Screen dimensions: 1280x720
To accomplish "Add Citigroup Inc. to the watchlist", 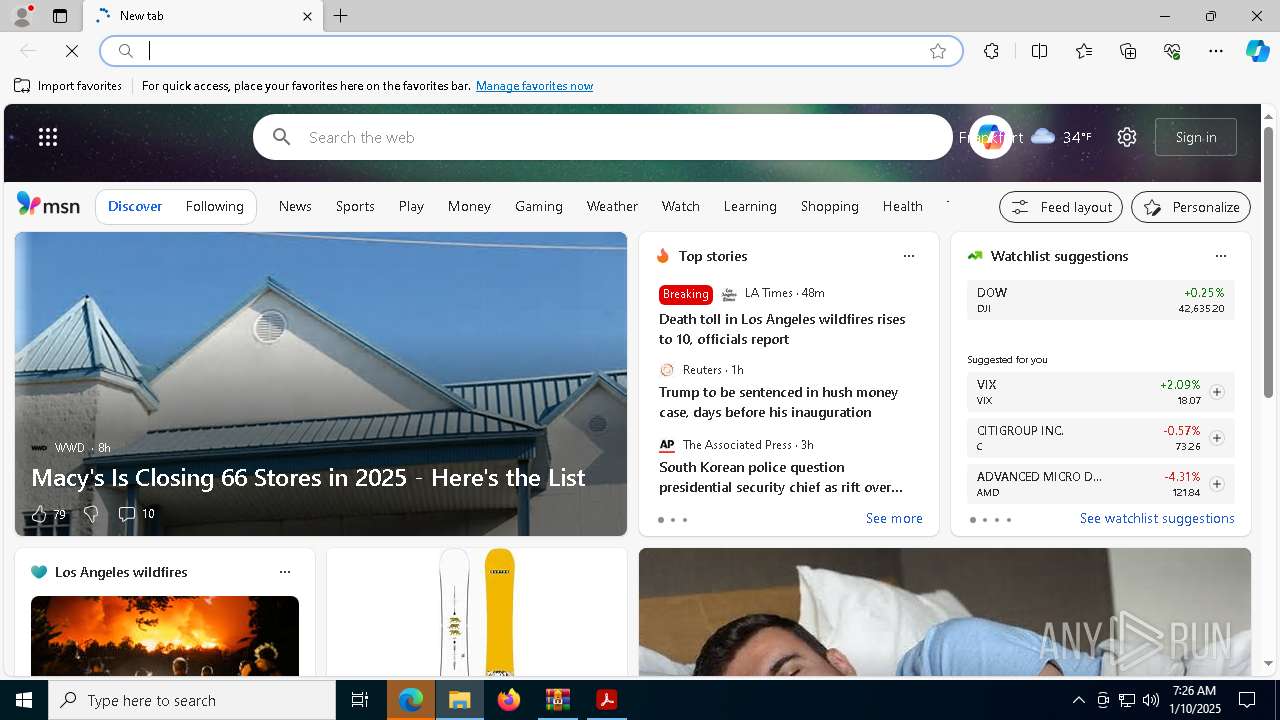I will [x=1216, y=438].
